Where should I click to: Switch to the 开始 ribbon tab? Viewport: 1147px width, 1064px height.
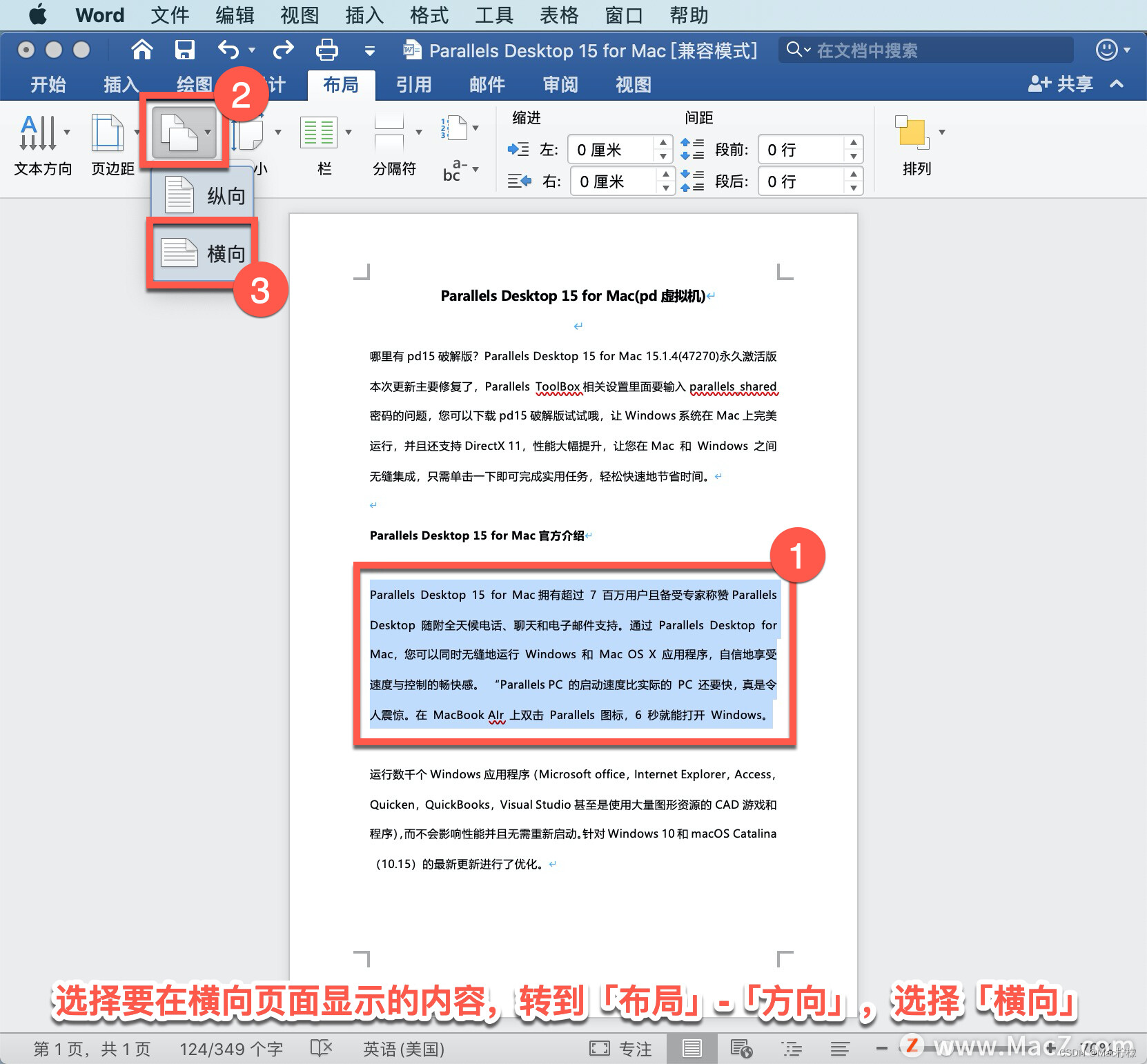pos(48,85)
